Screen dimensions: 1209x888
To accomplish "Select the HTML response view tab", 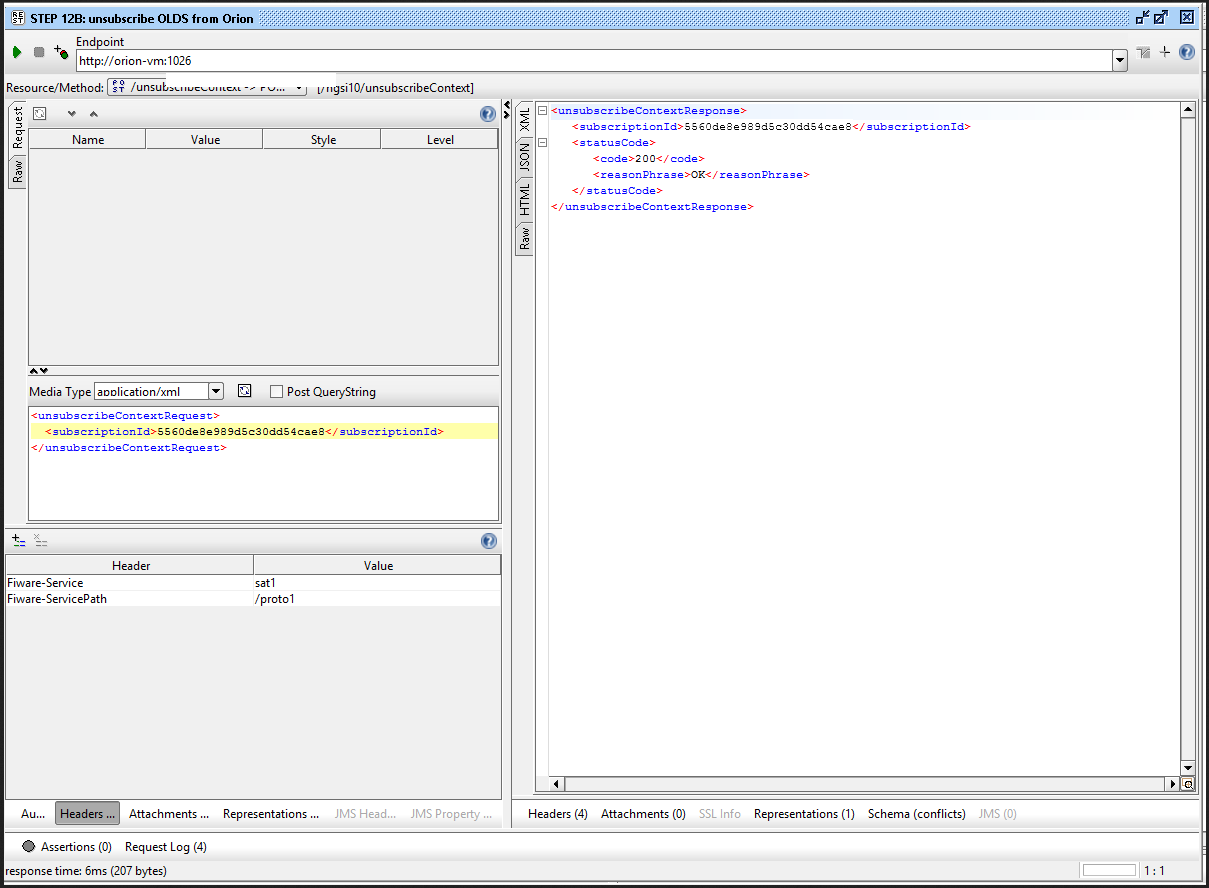I will (524, 199).
